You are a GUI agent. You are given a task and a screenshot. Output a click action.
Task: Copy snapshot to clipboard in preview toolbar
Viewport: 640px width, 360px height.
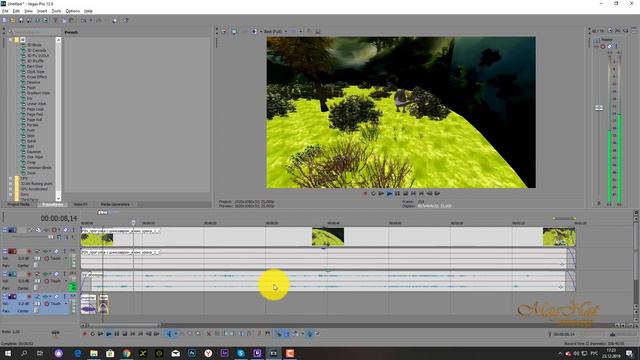309,31
